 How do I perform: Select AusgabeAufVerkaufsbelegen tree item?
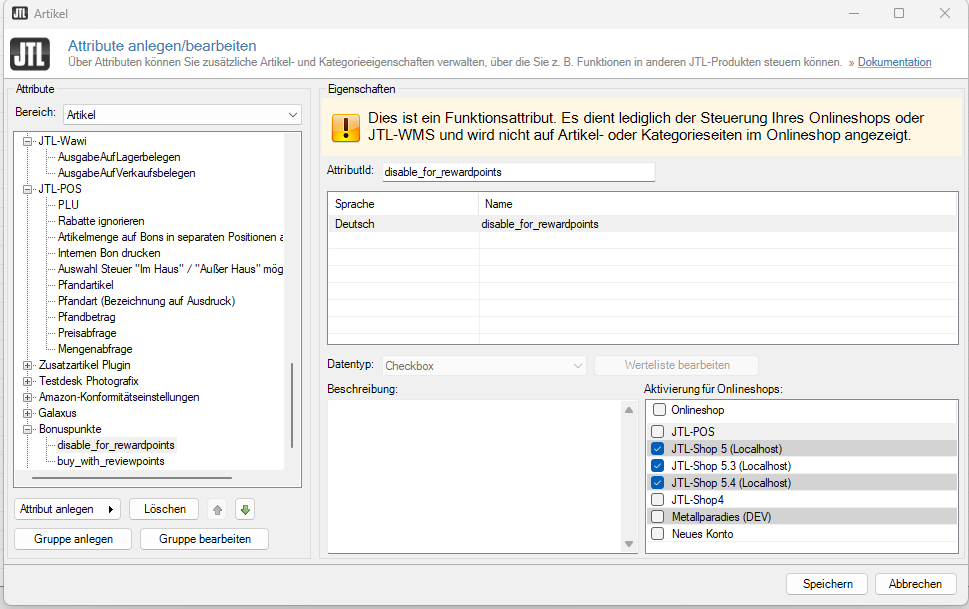127,173
